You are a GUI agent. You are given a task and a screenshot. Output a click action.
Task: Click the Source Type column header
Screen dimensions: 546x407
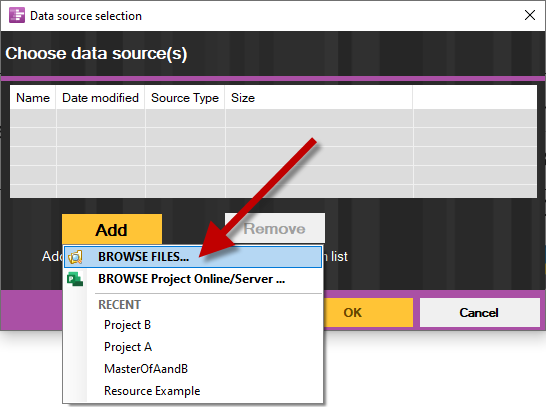click(185, 98)
